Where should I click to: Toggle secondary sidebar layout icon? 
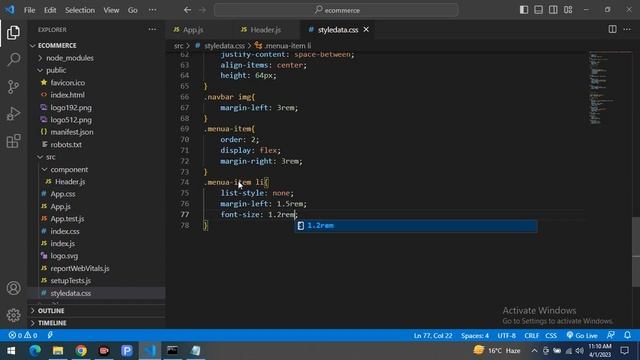point(553,10)
